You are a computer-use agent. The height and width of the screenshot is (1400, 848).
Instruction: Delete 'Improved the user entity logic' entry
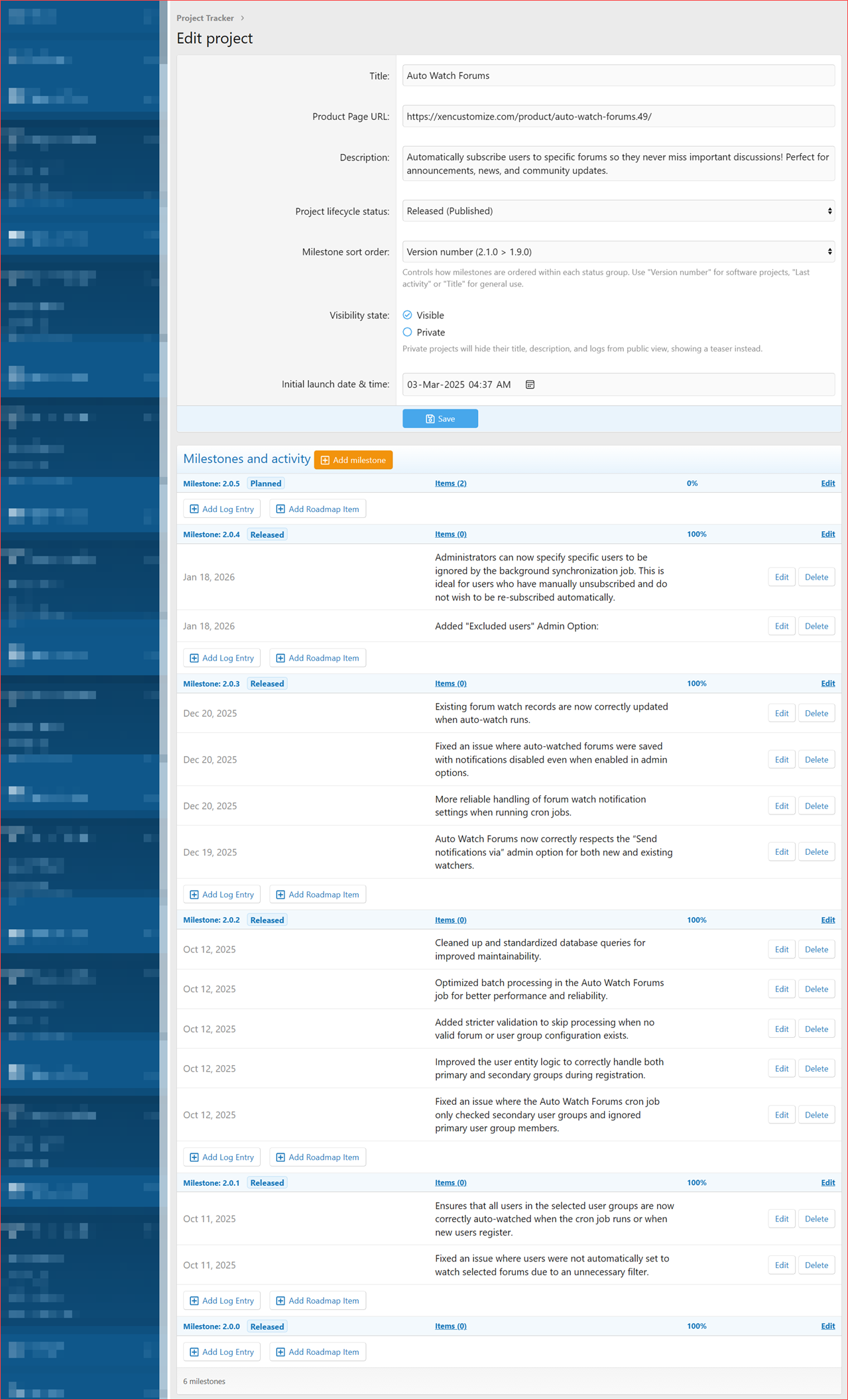(816, 1069)
